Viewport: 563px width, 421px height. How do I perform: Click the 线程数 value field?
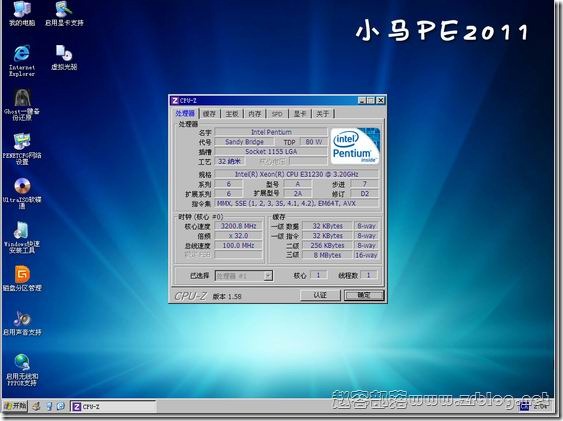tap(368, 275)
